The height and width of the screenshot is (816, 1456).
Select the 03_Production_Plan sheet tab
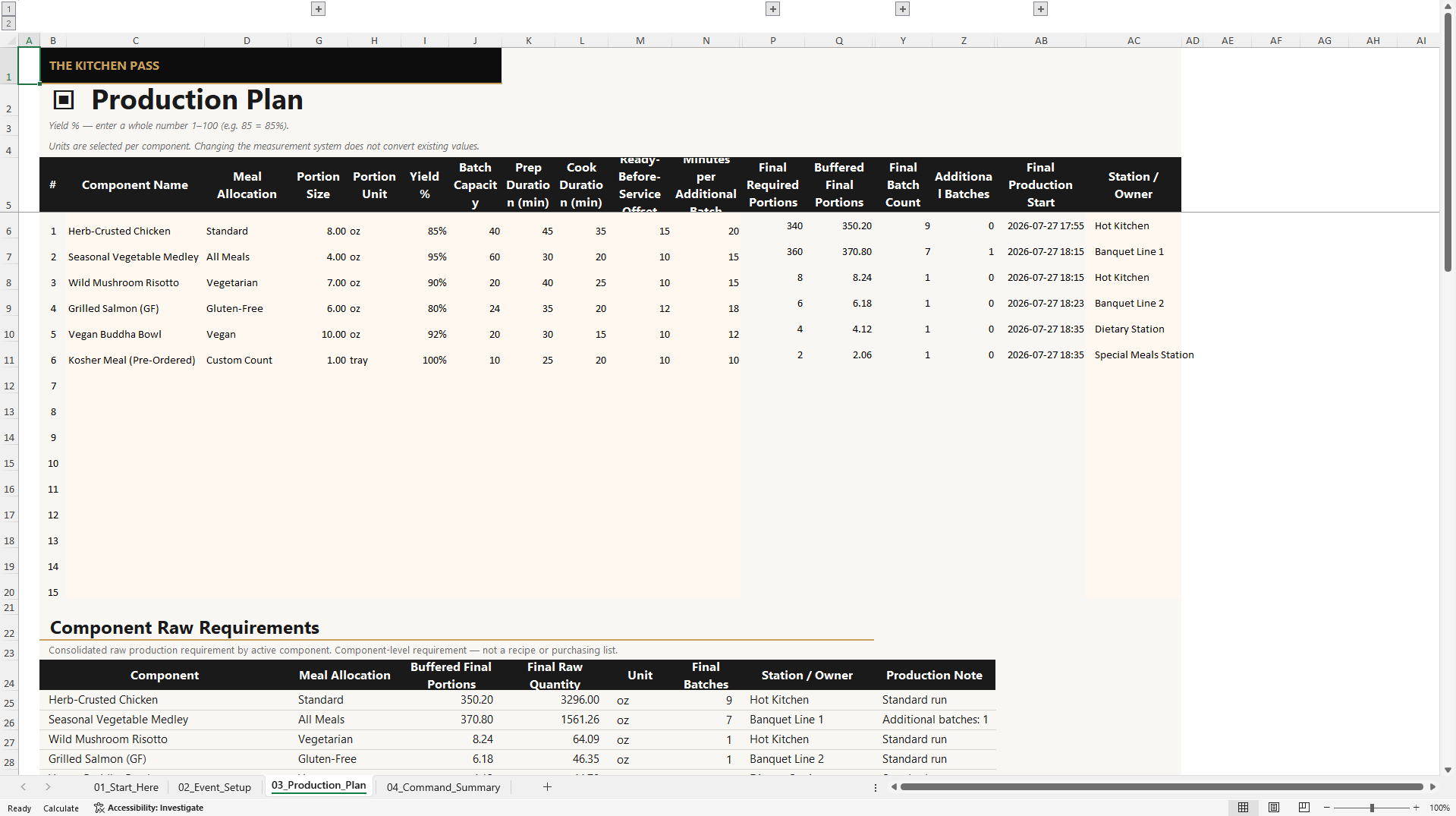tap(319, 786)
